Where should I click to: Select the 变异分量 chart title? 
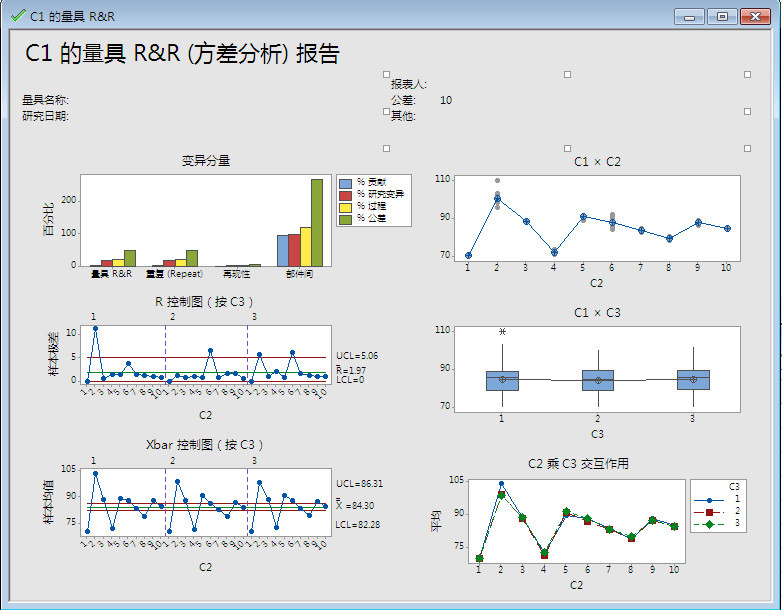coord(206,161)
